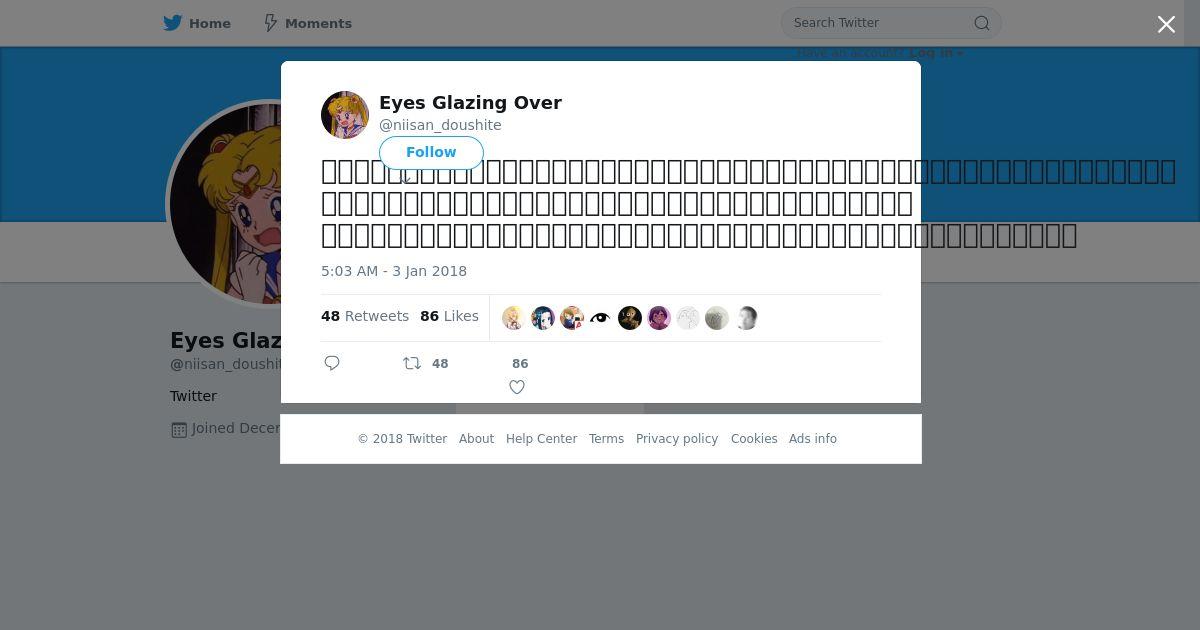Select the purple-haired liker avatar
1200x630 pixels.
(659, 318)
